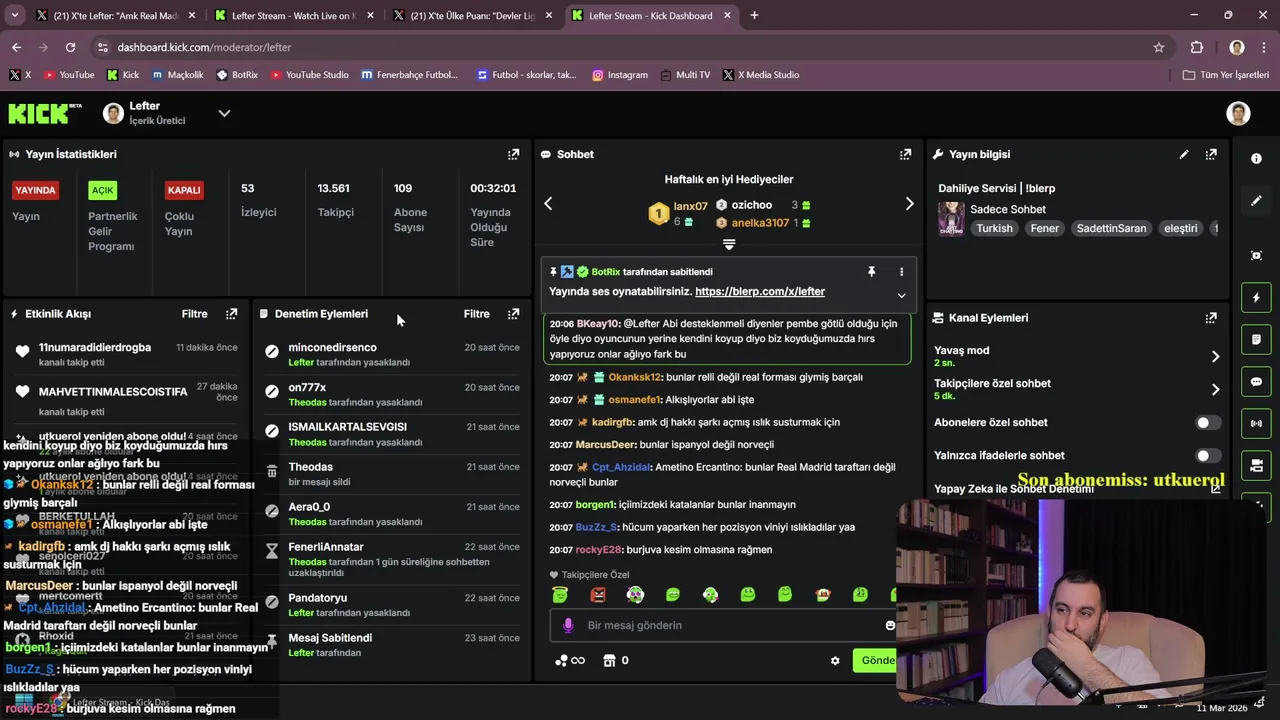Open the BotRix bookmark
The width and height of the screenshot is (1280, 720).
(237, 75)
